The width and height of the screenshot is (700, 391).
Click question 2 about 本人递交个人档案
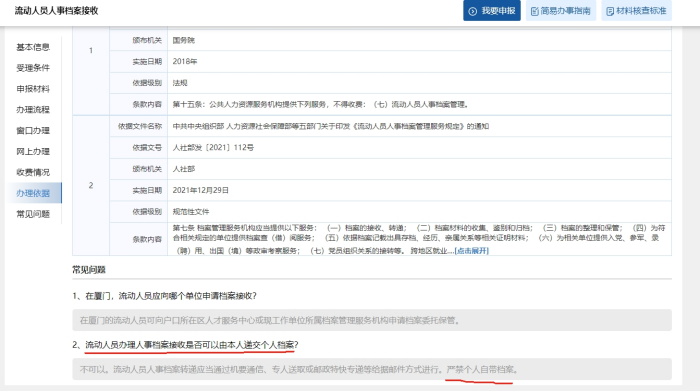(186, 345)
